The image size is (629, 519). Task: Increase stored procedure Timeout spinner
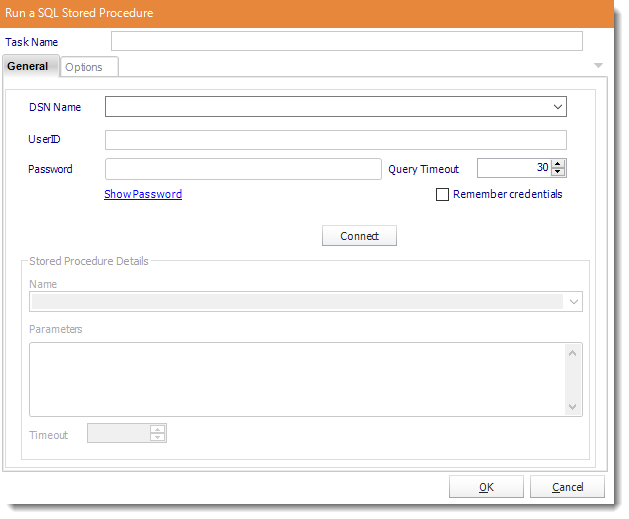[x=157, y=429]
